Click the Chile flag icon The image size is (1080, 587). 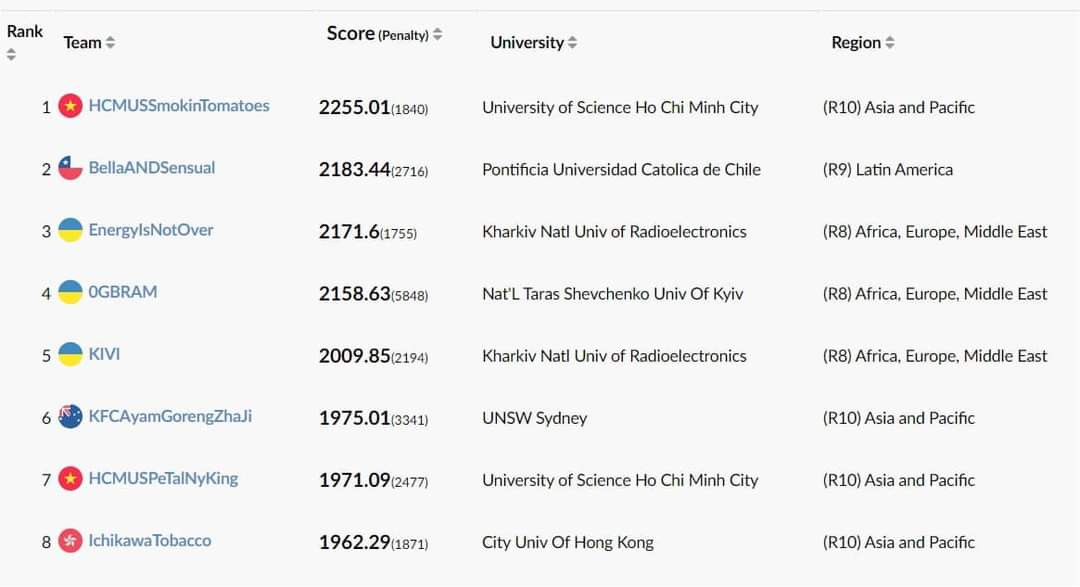point(70,168)
